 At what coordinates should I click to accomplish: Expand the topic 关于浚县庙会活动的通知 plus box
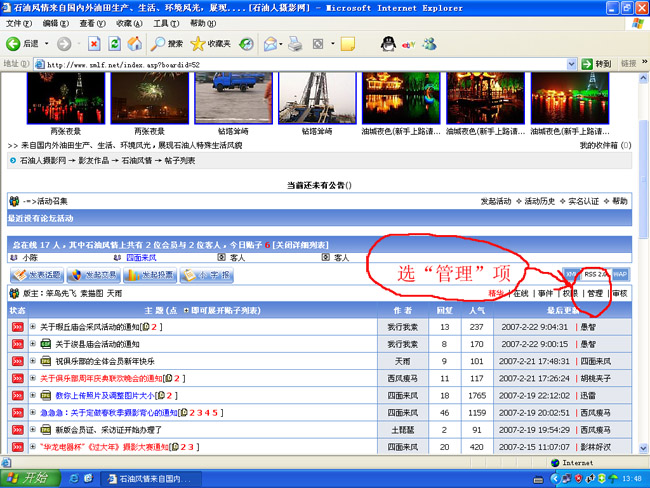point(32,344)
